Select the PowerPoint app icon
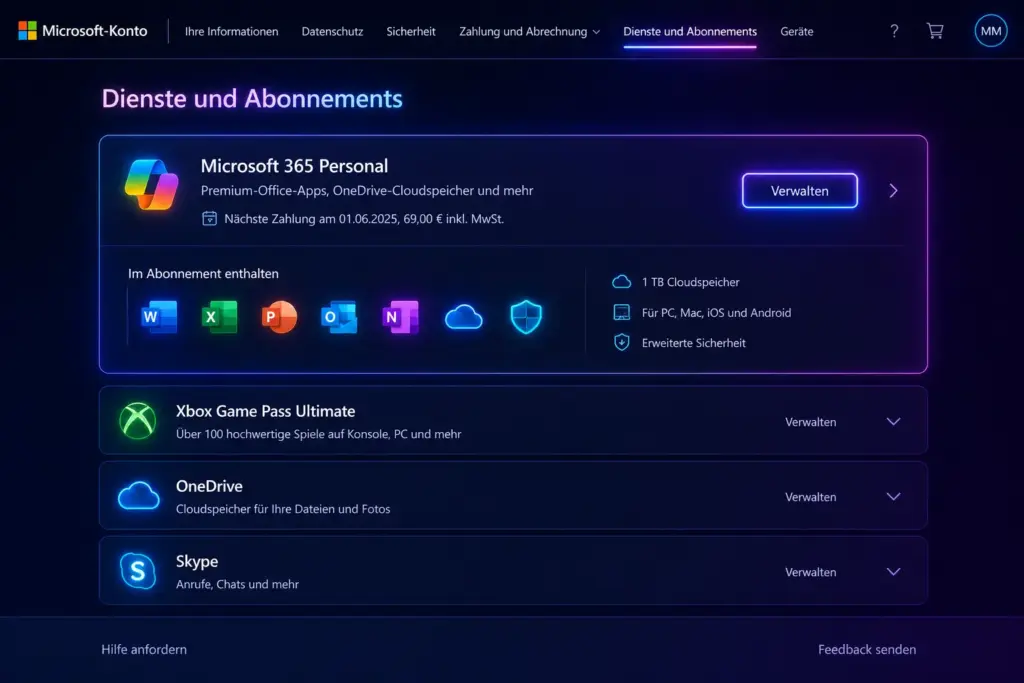Viewport: 1024px width, 683px height. [279, 317]
